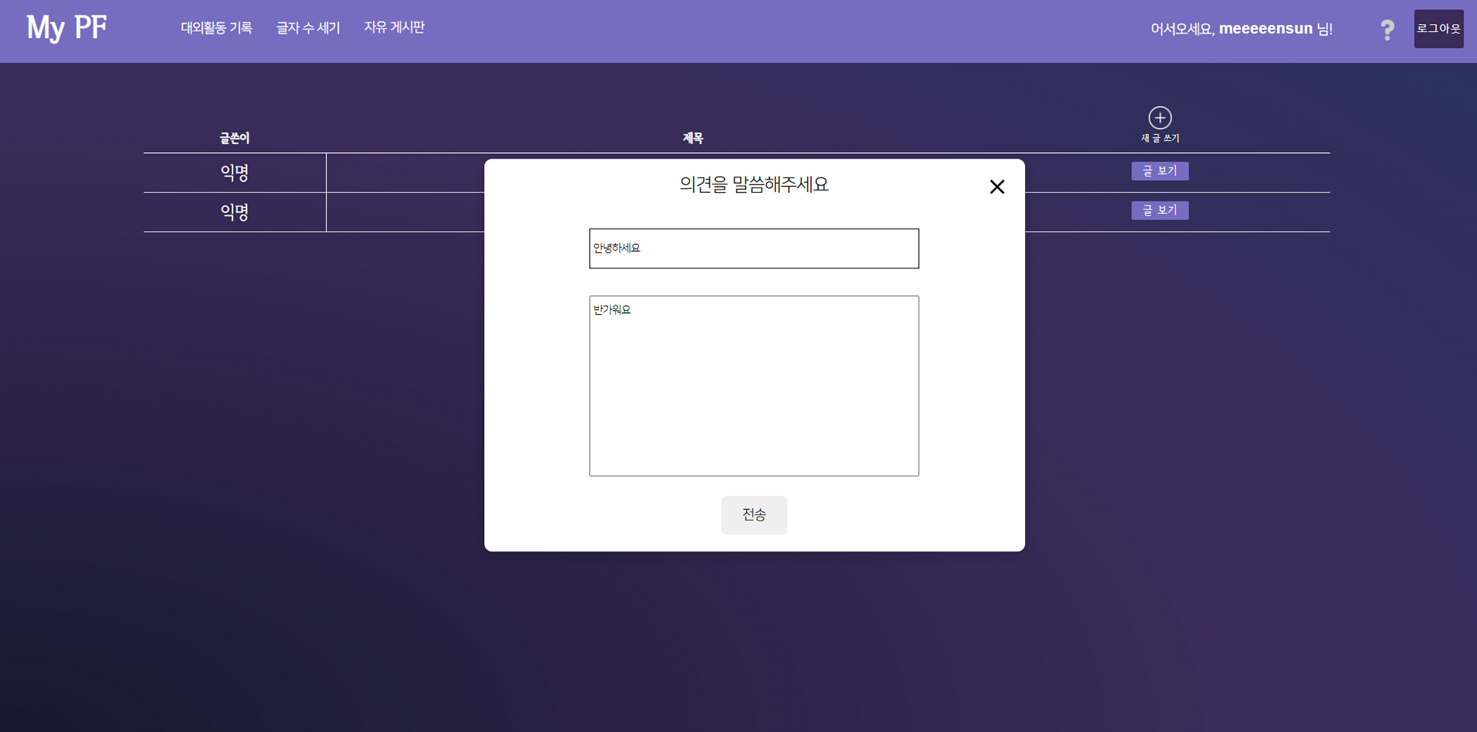Open the 대외활동 기록 menu item
Screen dimensions: 1477x732
coord(216,28)
